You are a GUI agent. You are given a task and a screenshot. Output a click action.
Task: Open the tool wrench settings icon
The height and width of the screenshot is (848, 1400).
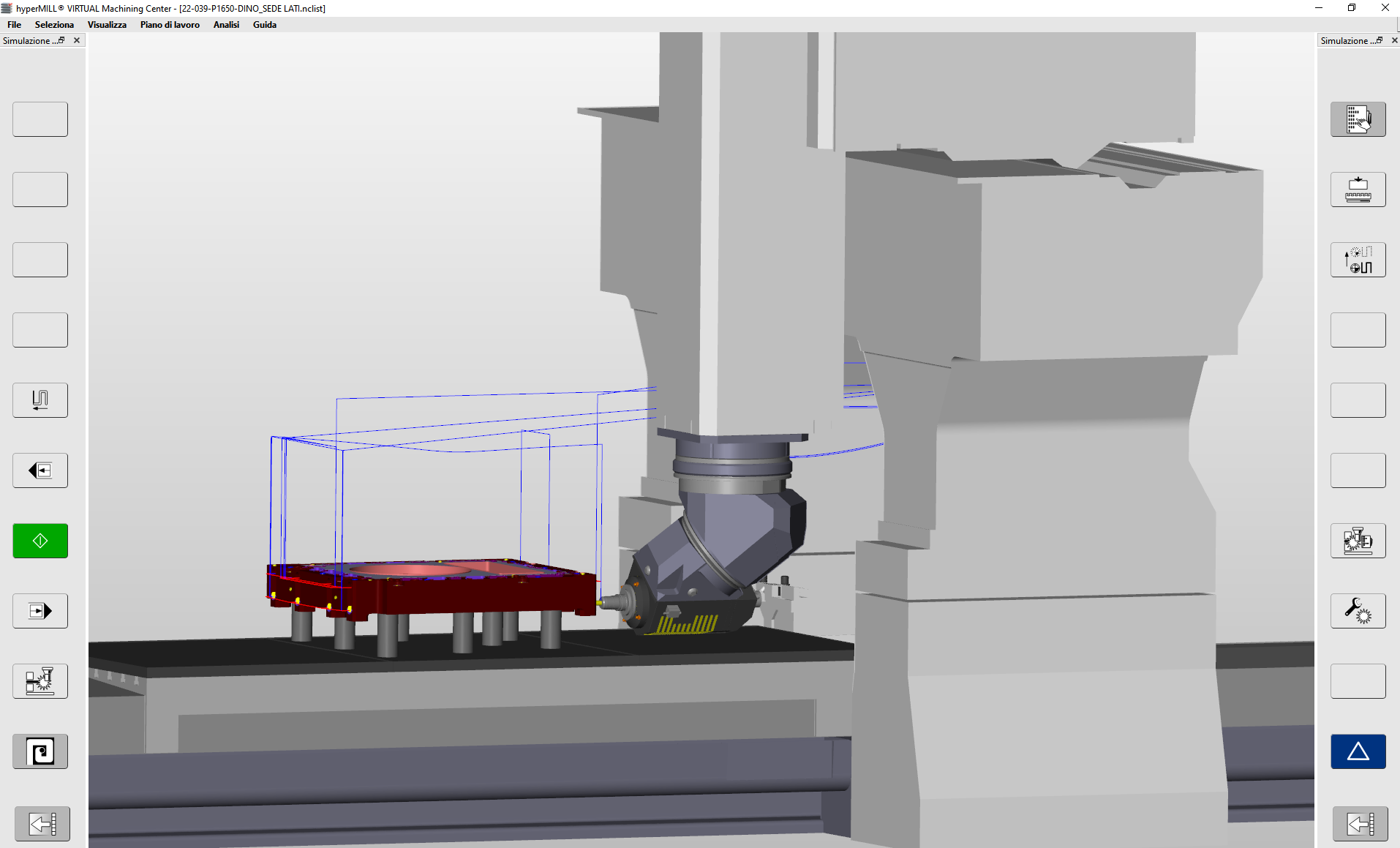coord(1358,611)
